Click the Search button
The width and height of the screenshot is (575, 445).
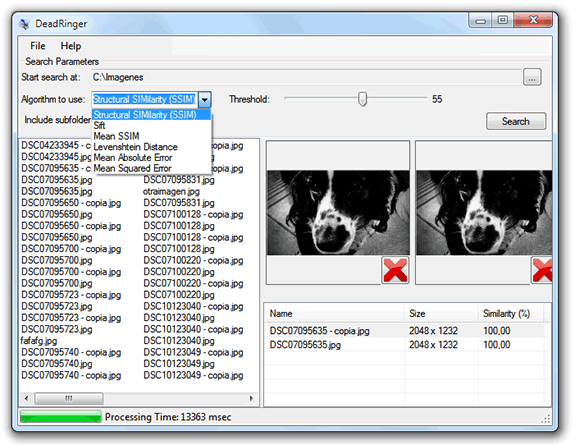(516, 121)
